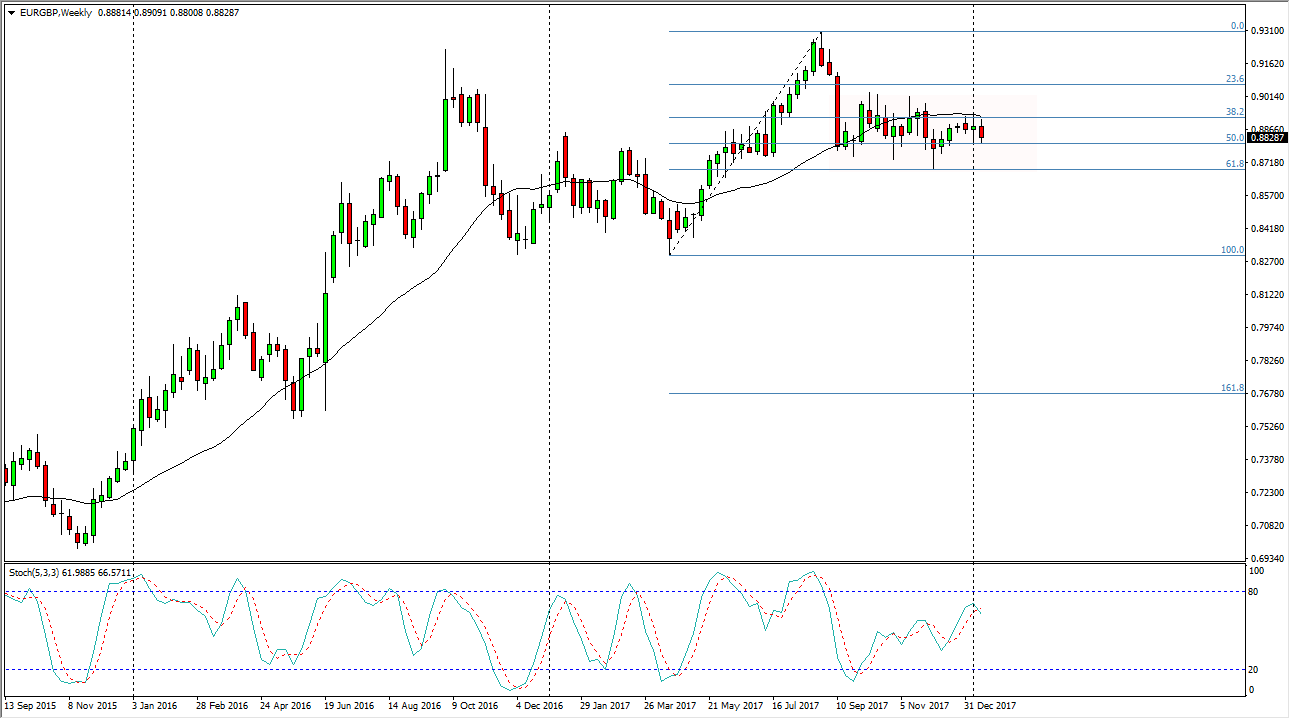Viewport: 1290px width, 719px height.
Task: Click the 161.8 Fibonacci extension label
Action: tap(1232, 388)
